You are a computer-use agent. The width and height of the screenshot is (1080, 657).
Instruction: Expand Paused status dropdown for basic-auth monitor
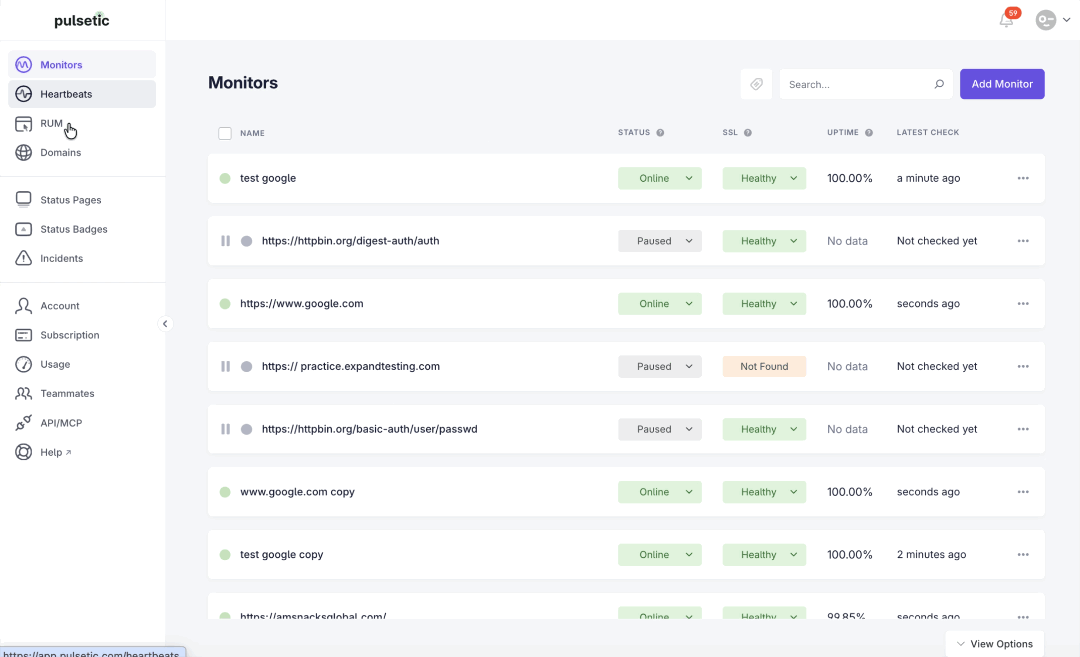click(659, 429)
